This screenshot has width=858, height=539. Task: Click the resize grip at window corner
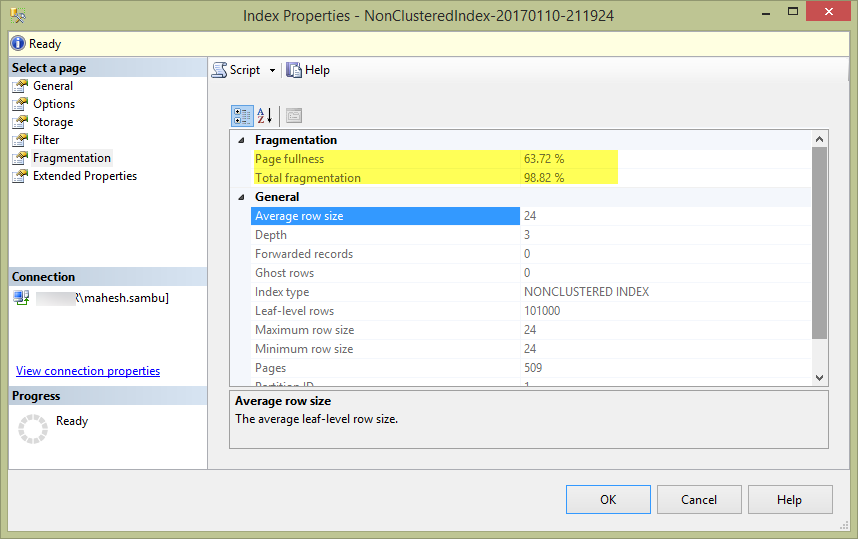(x=843, y=525)
